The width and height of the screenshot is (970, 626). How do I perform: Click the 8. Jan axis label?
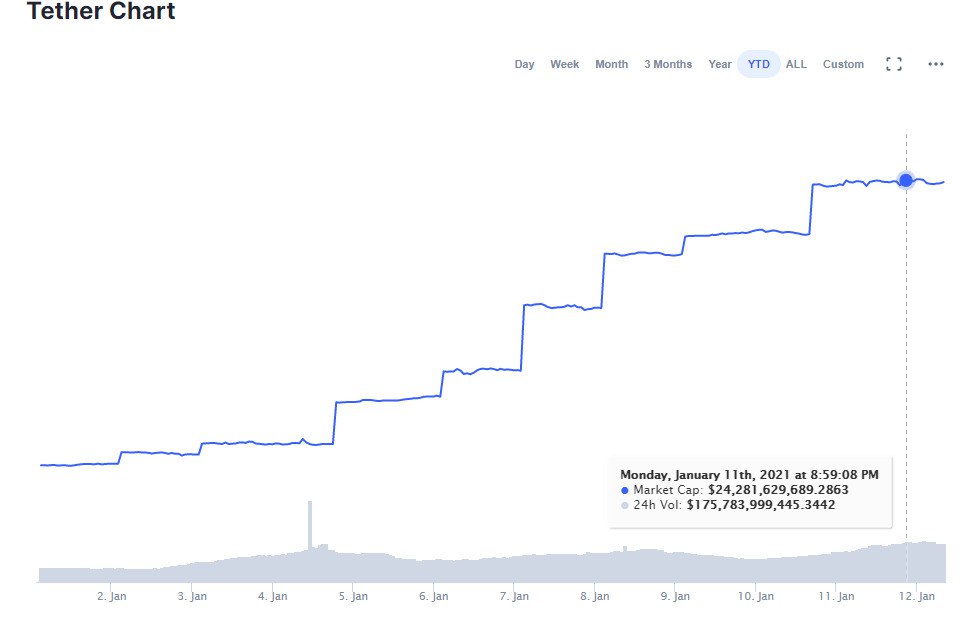tap(594, 596)
